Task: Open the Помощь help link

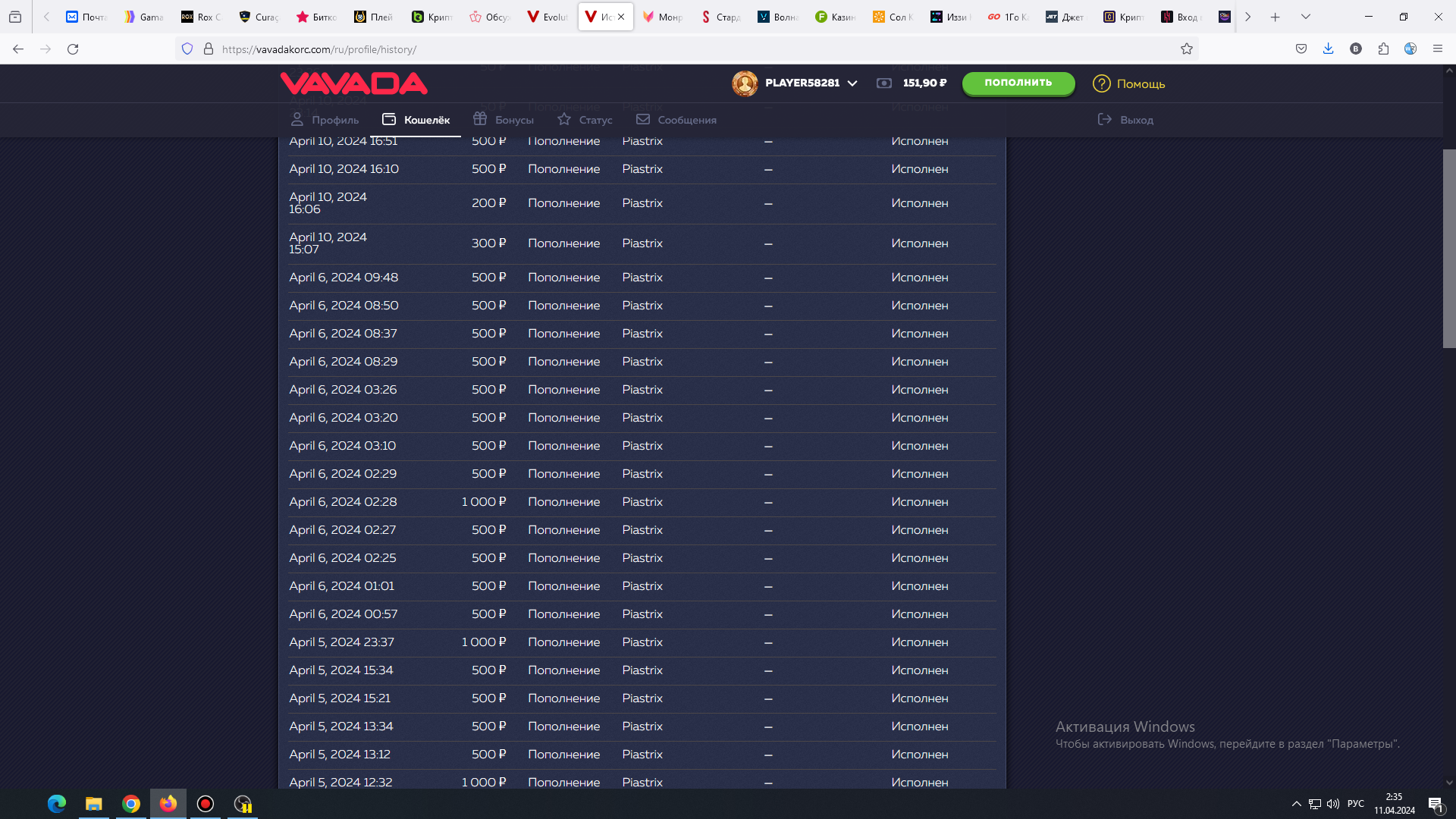Action: [x=1129, y=83]
